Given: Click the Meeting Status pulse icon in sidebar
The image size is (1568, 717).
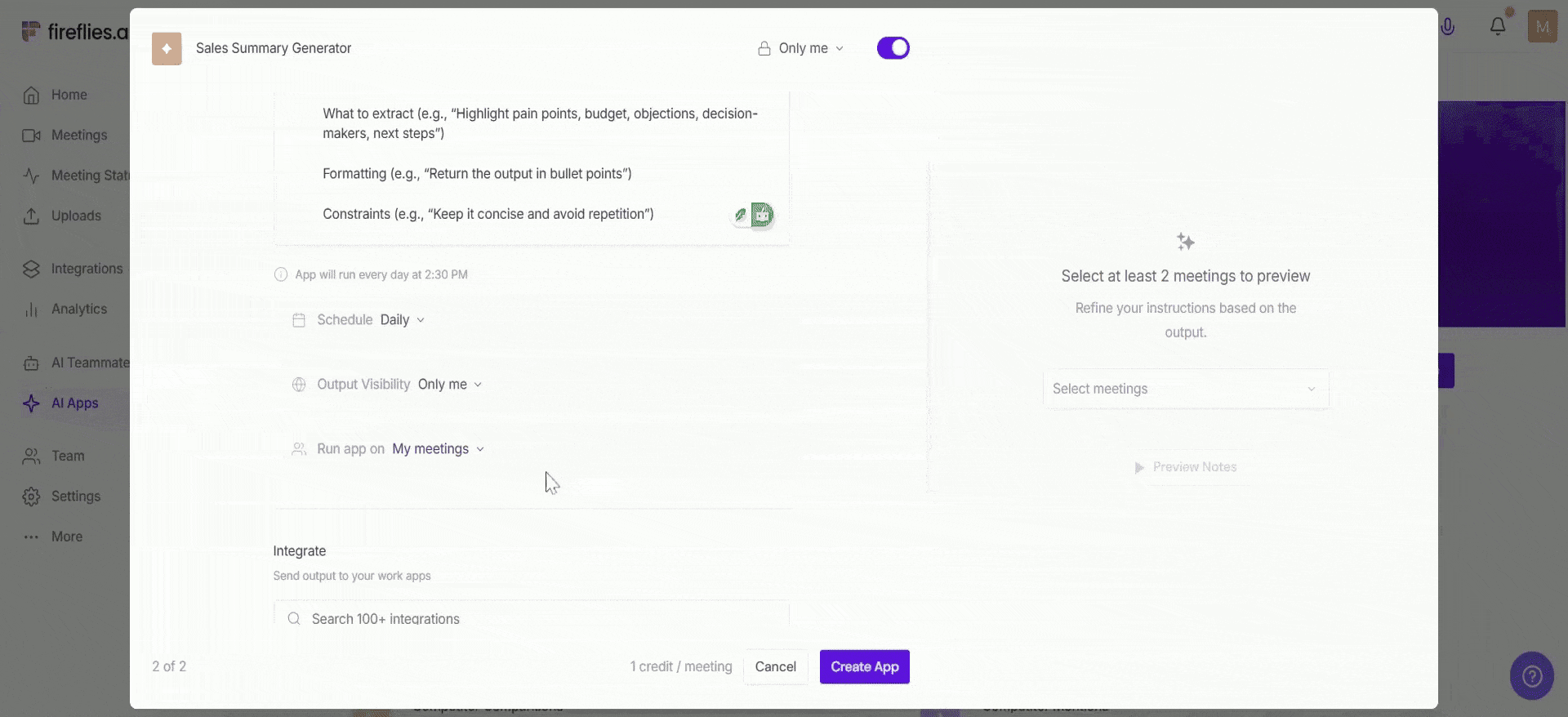Looking at the screenshot, I should 31,176.
